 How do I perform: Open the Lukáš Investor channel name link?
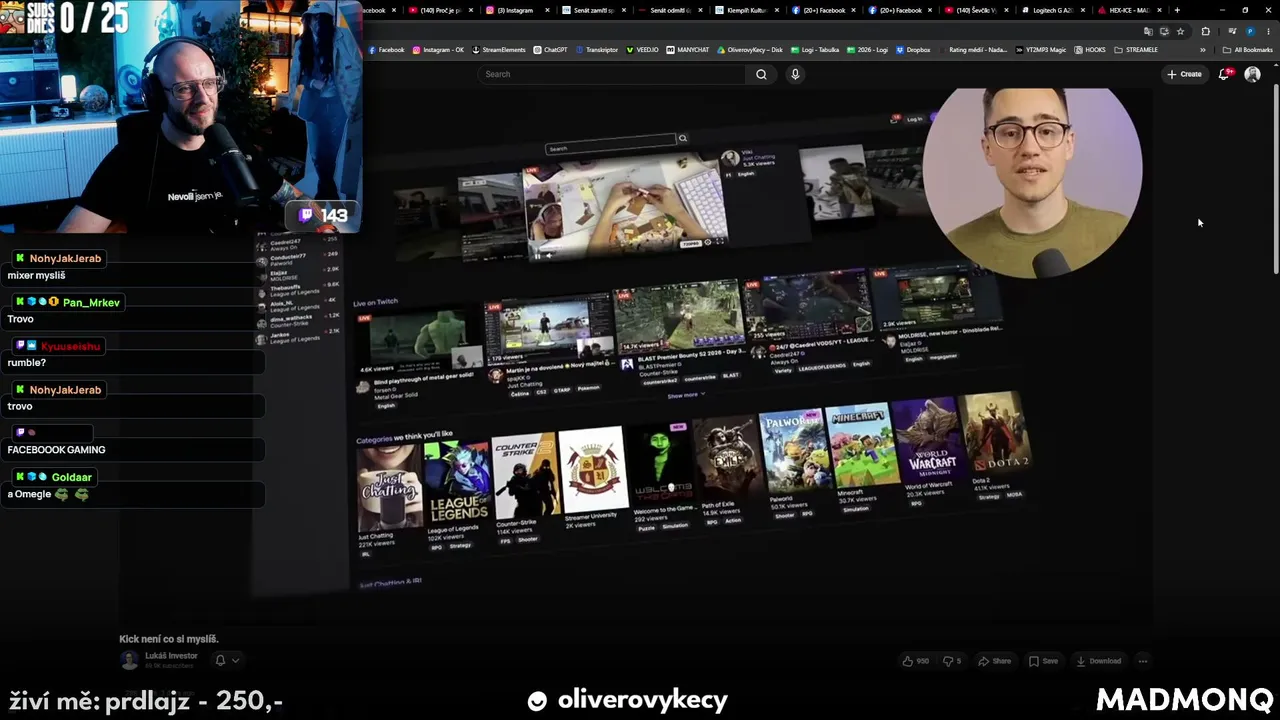(171, 656)
